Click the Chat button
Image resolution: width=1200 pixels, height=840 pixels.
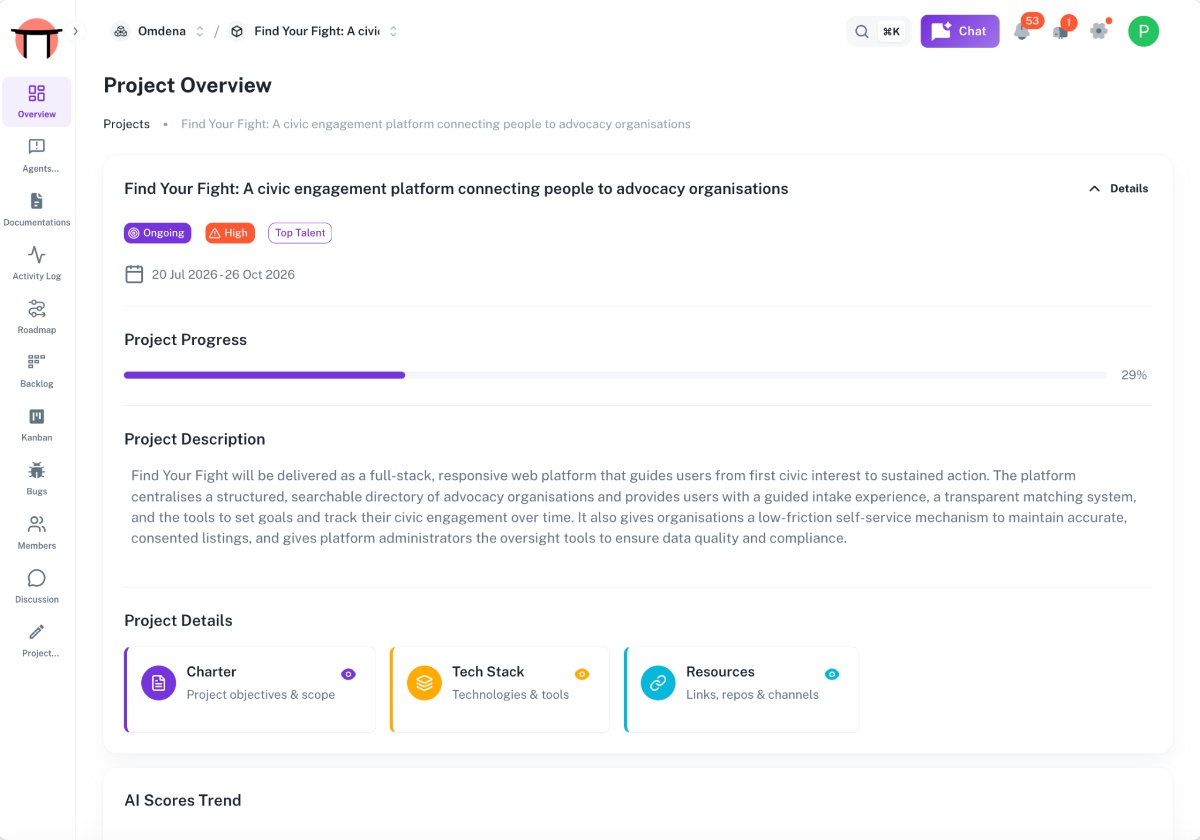[960, 31]
